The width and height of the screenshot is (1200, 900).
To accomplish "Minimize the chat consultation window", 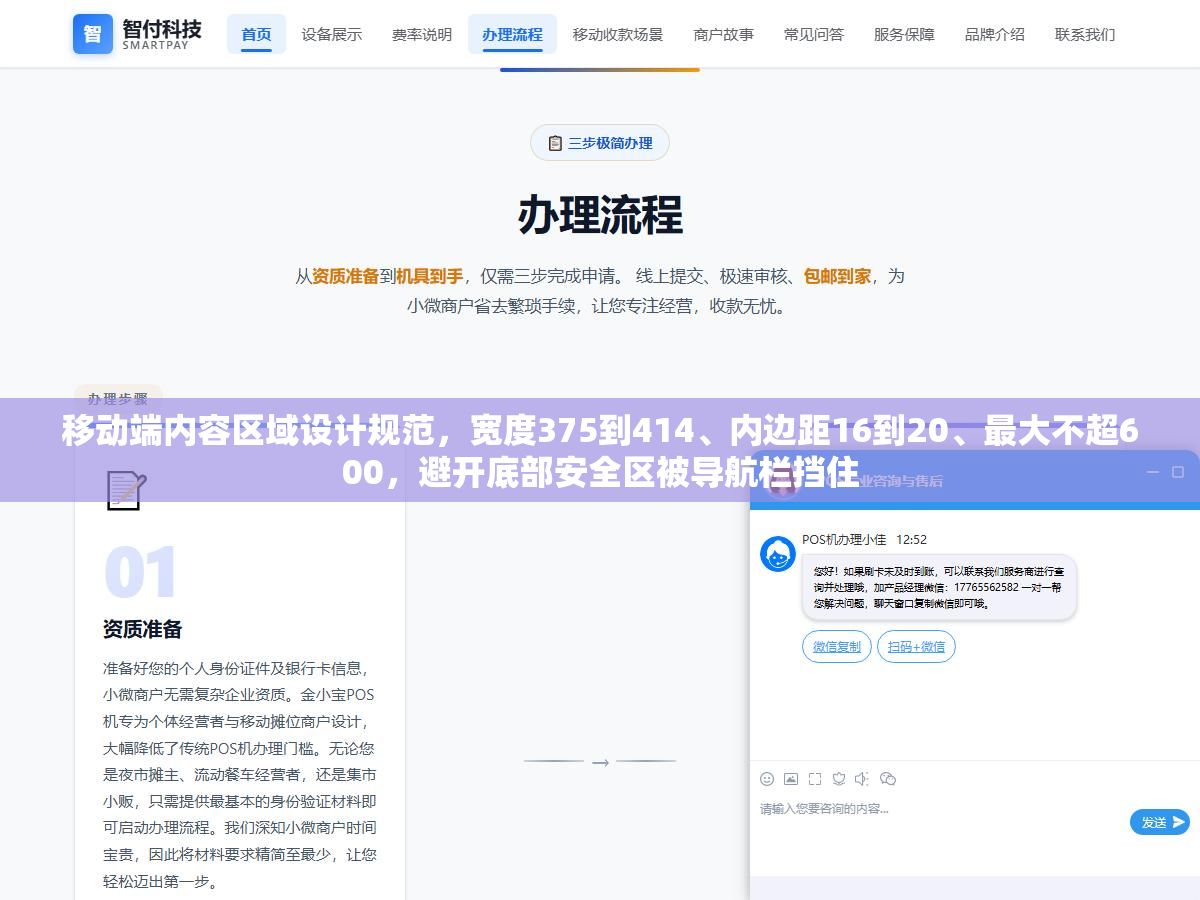I will point(1152,472).
